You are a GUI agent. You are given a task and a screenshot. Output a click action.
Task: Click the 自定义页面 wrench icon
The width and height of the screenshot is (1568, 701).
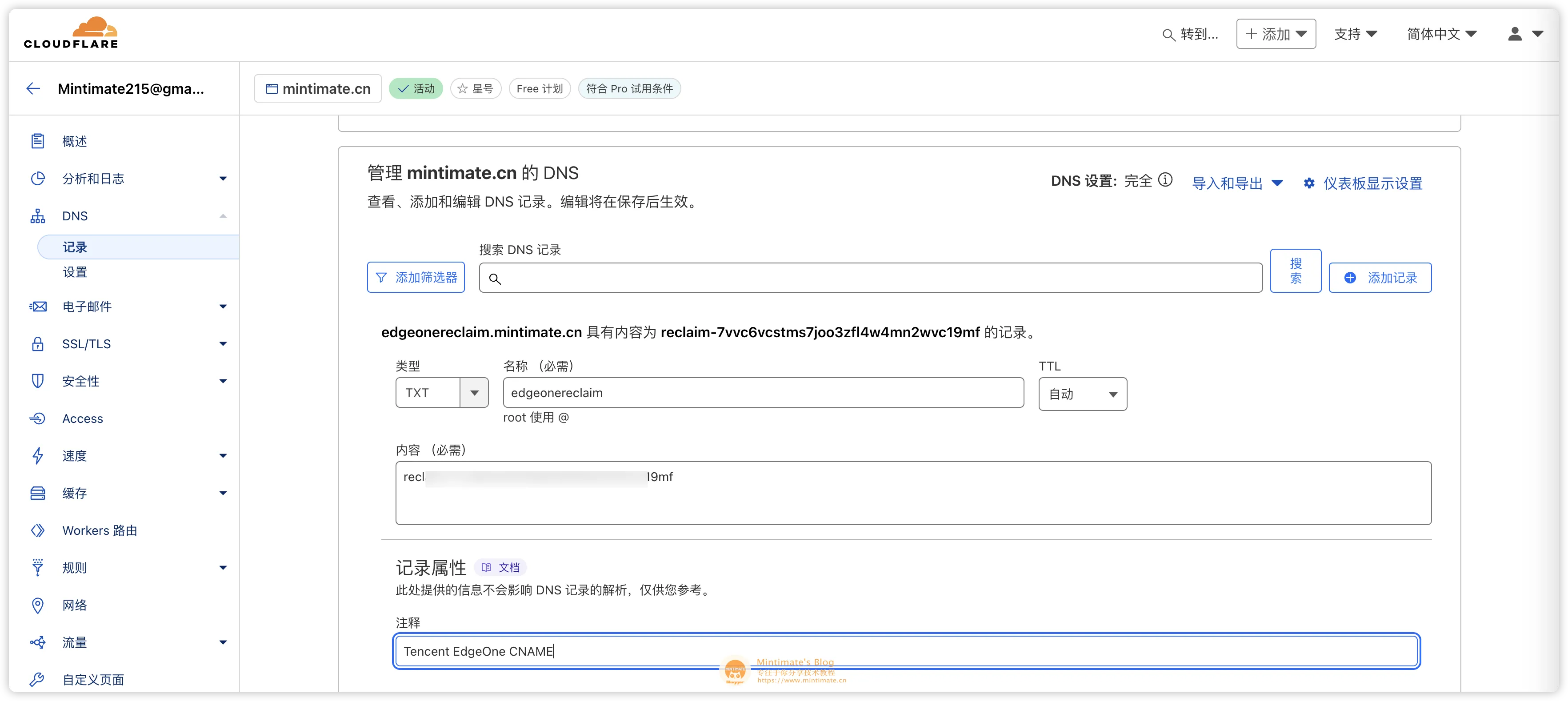click(38, 679)
